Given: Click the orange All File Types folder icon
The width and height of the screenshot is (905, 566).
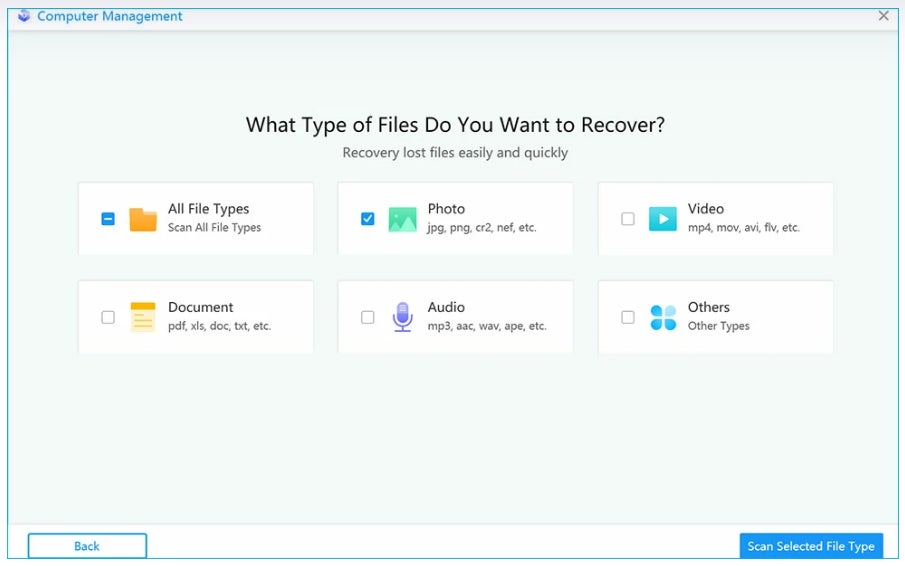Looking at the screenshot, I should coord(143,219).
